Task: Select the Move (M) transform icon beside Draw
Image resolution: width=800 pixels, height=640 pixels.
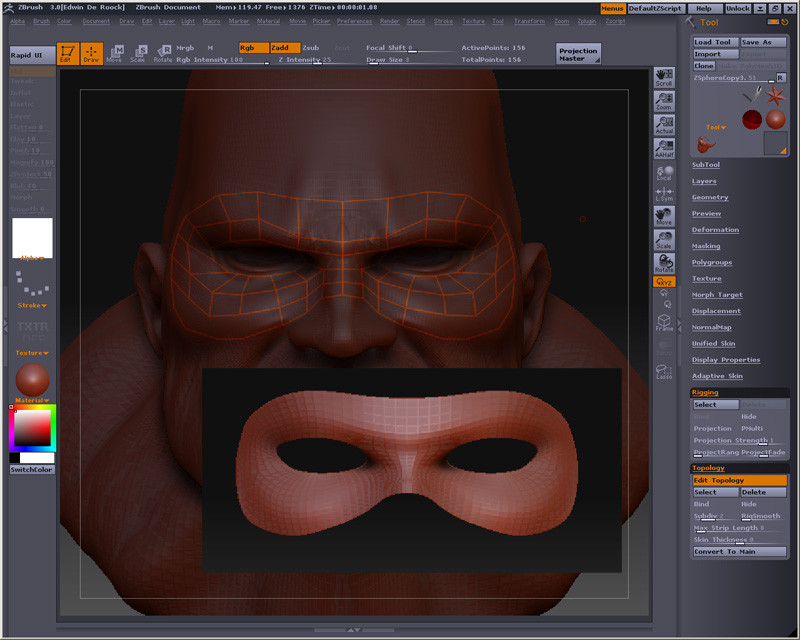Action: pos(115,53)
